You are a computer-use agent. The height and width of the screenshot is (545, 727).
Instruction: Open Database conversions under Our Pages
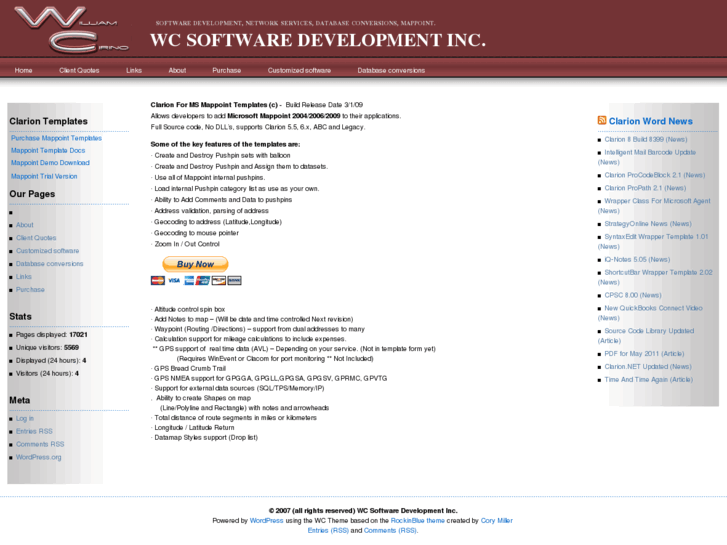pos(50,264)
